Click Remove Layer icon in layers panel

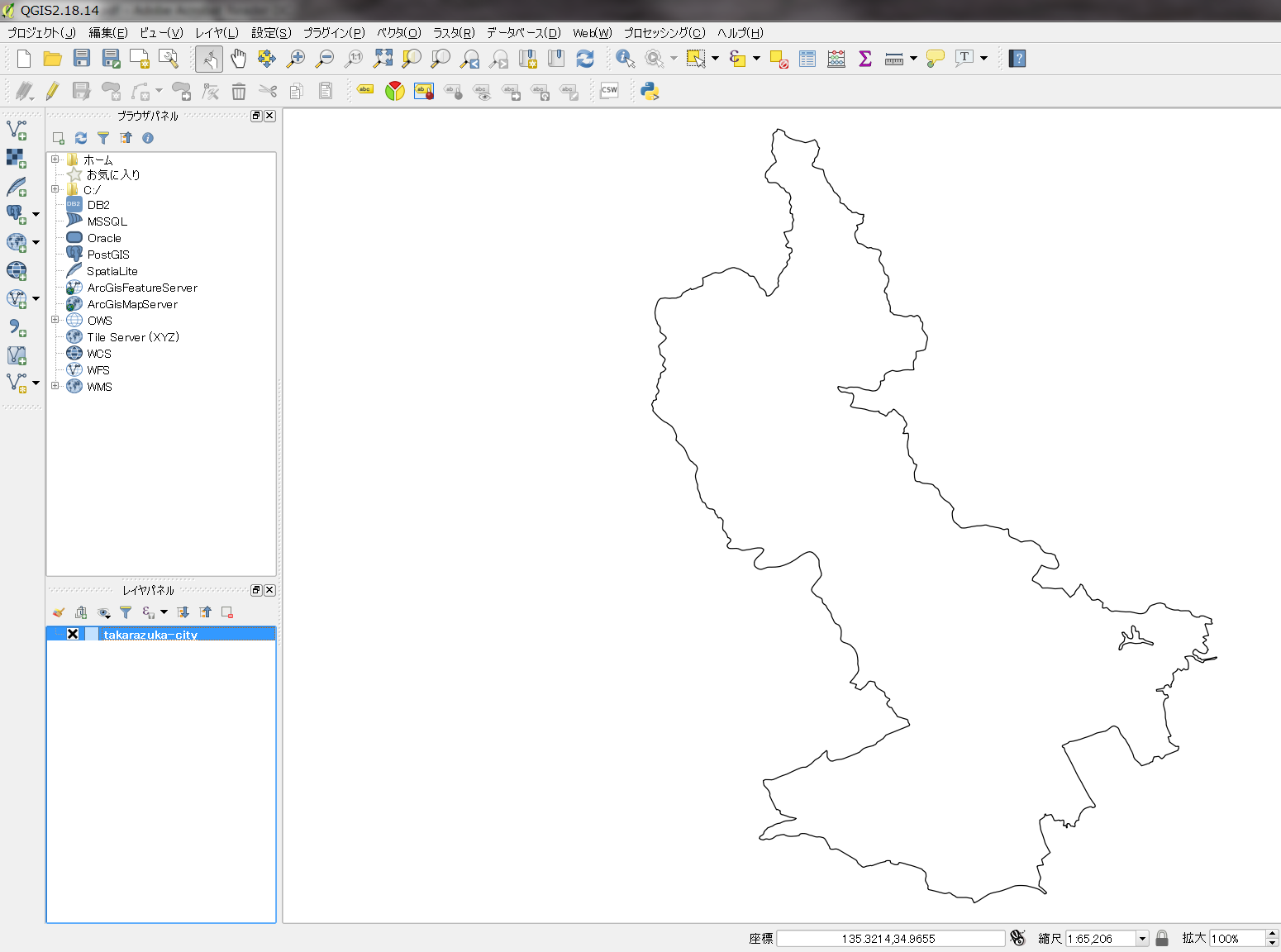227,612
